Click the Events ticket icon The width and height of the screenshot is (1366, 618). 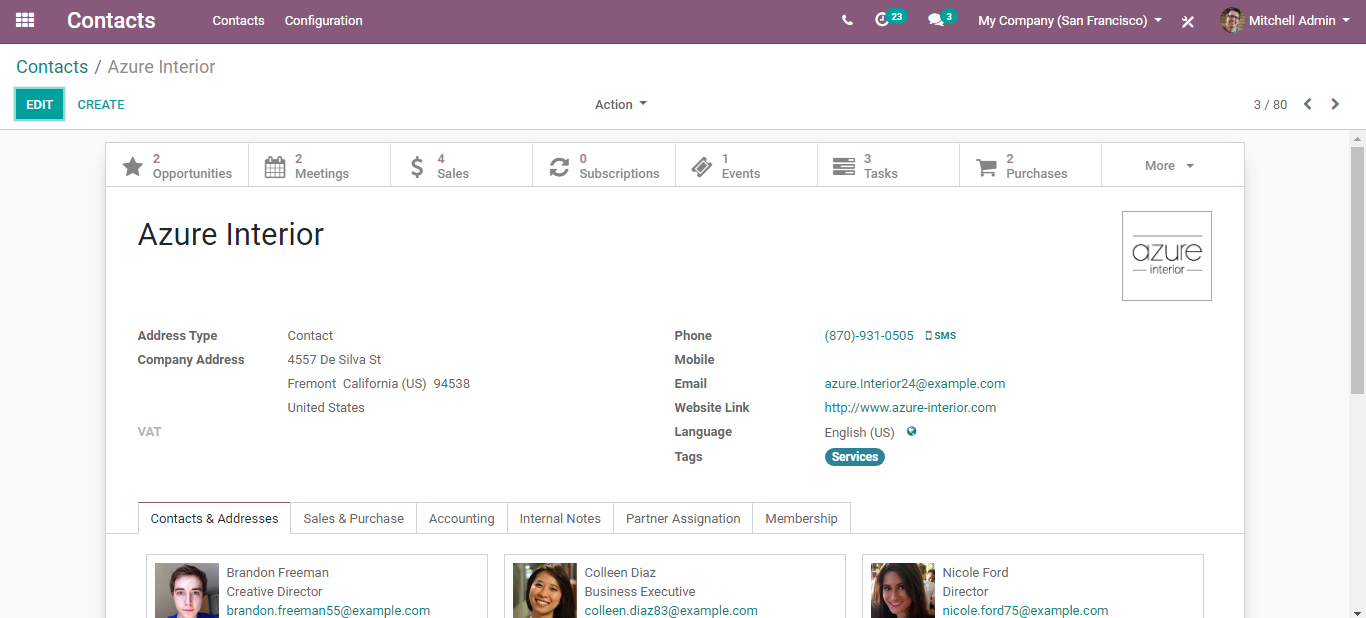coord(702,166)
